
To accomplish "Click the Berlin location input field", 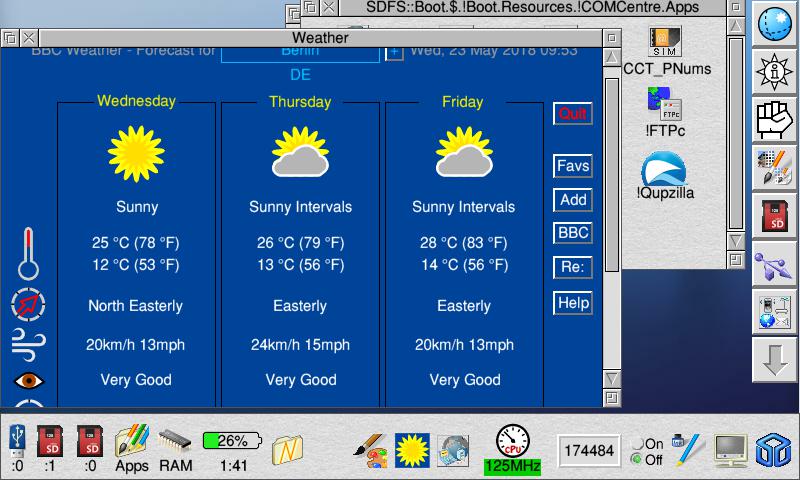I will point(300,52).
